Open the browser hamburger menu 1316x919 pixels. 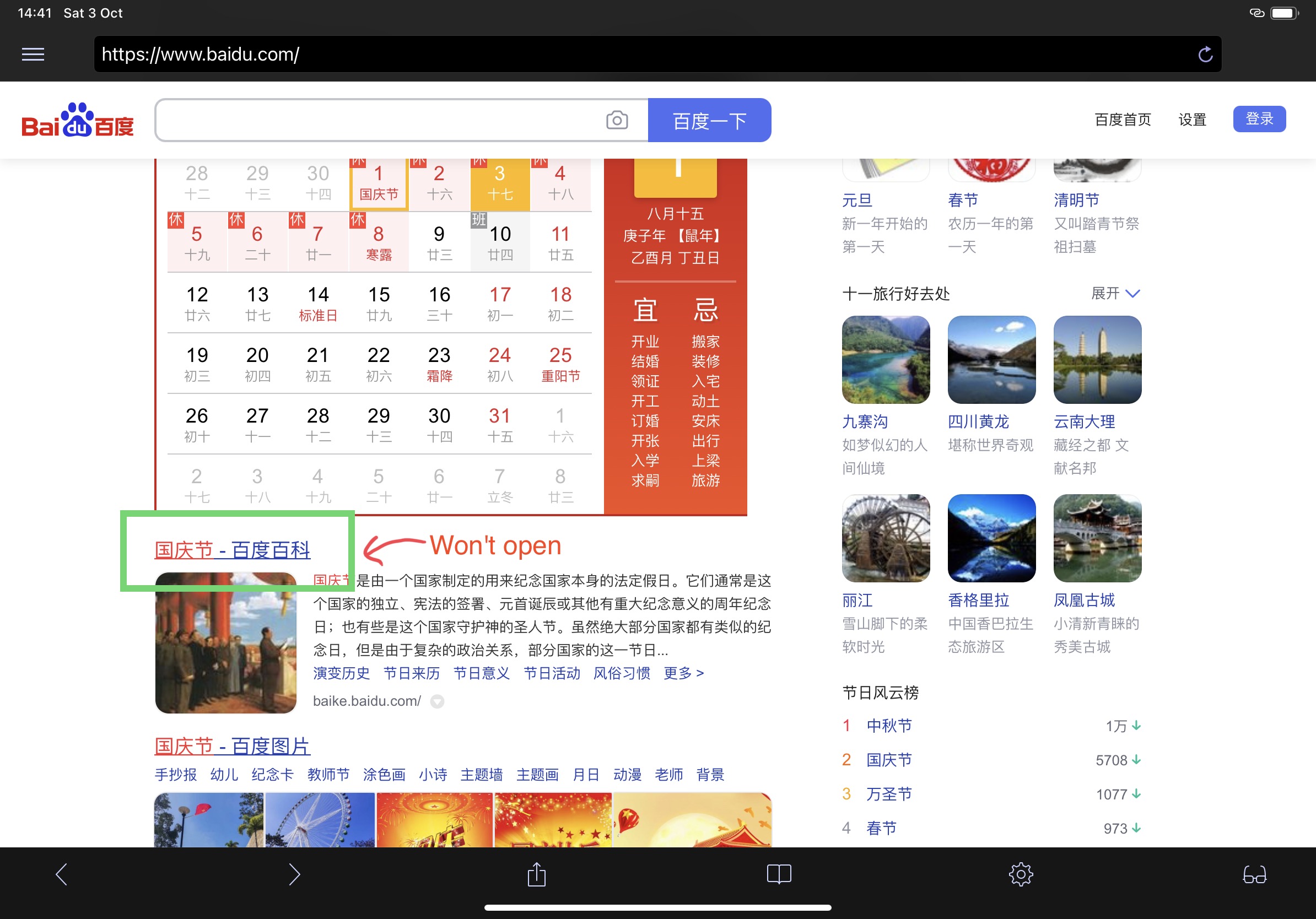(33, 55)
